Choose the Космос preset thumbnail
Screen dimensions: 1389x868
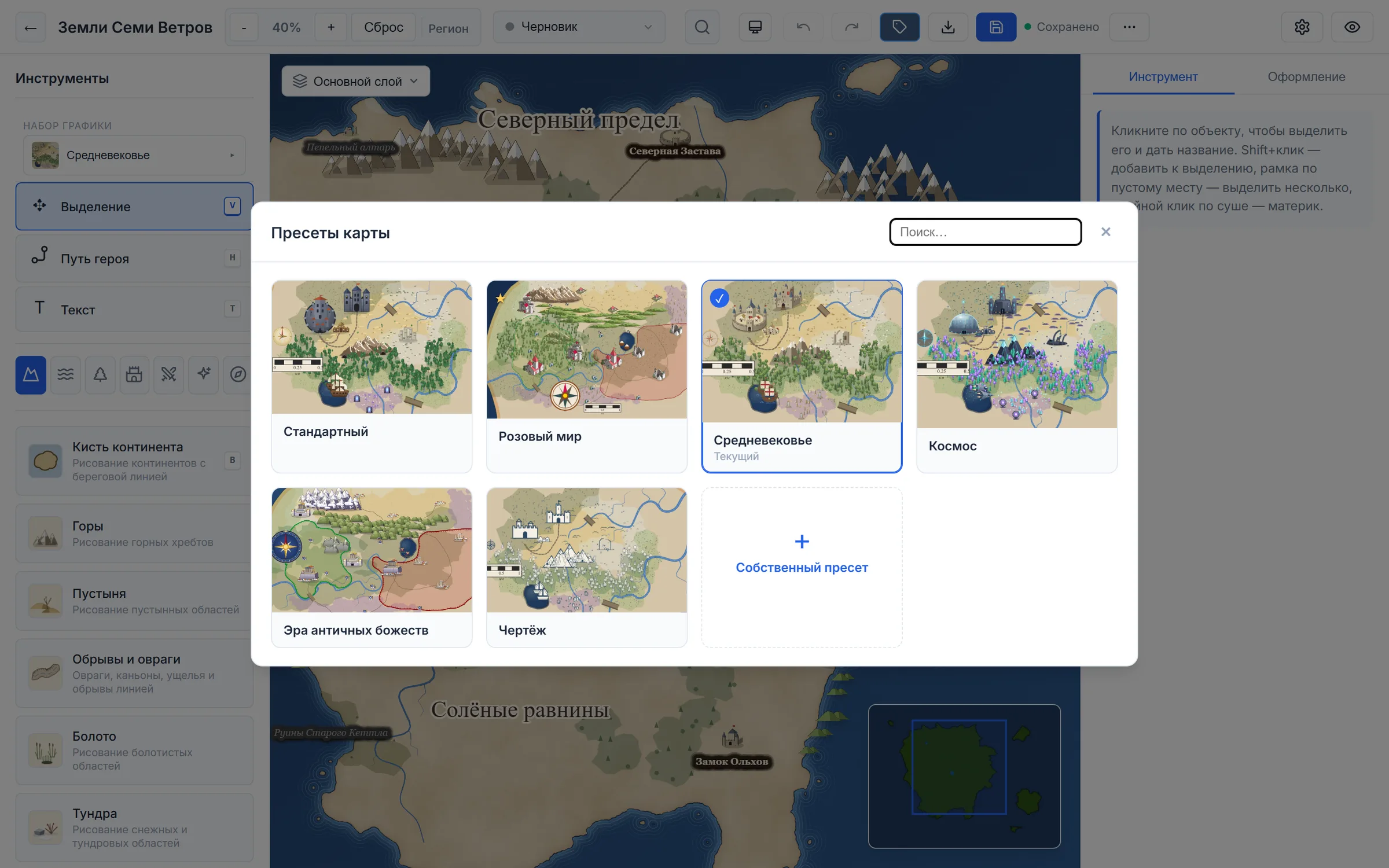pos(1017,354)
